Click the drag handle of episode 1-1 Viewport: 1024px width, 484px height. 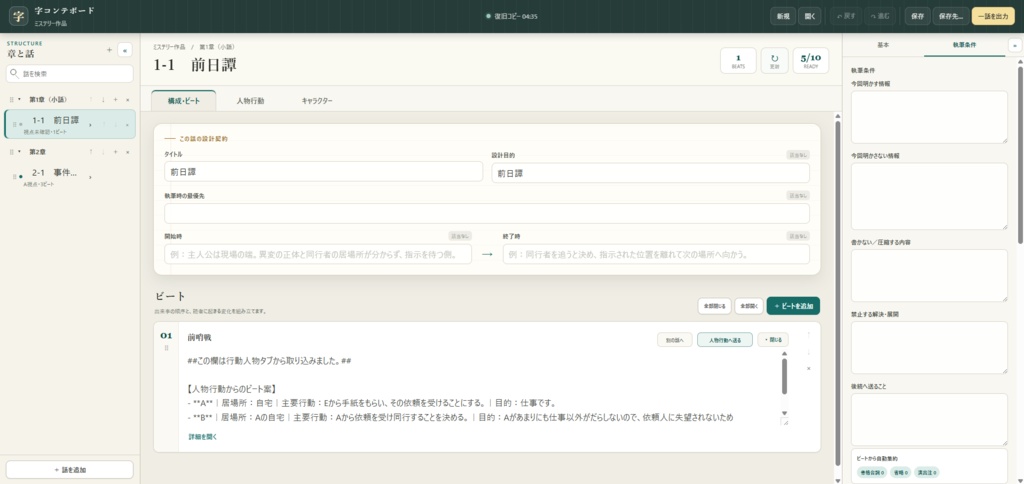14,123
